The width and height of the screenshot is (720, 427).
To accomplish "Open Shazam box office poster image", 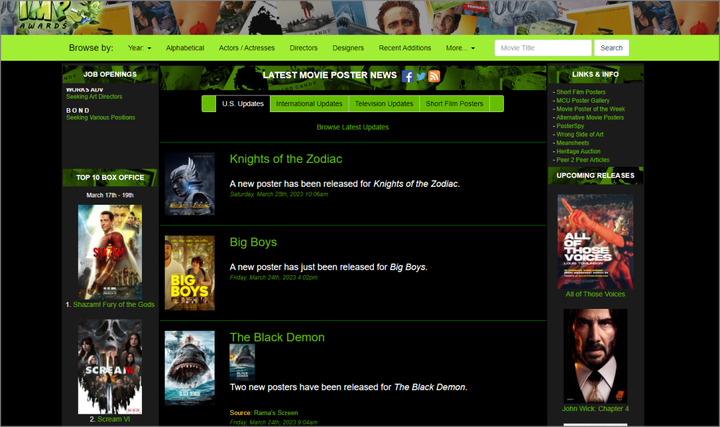I will [x=110, y=252].
